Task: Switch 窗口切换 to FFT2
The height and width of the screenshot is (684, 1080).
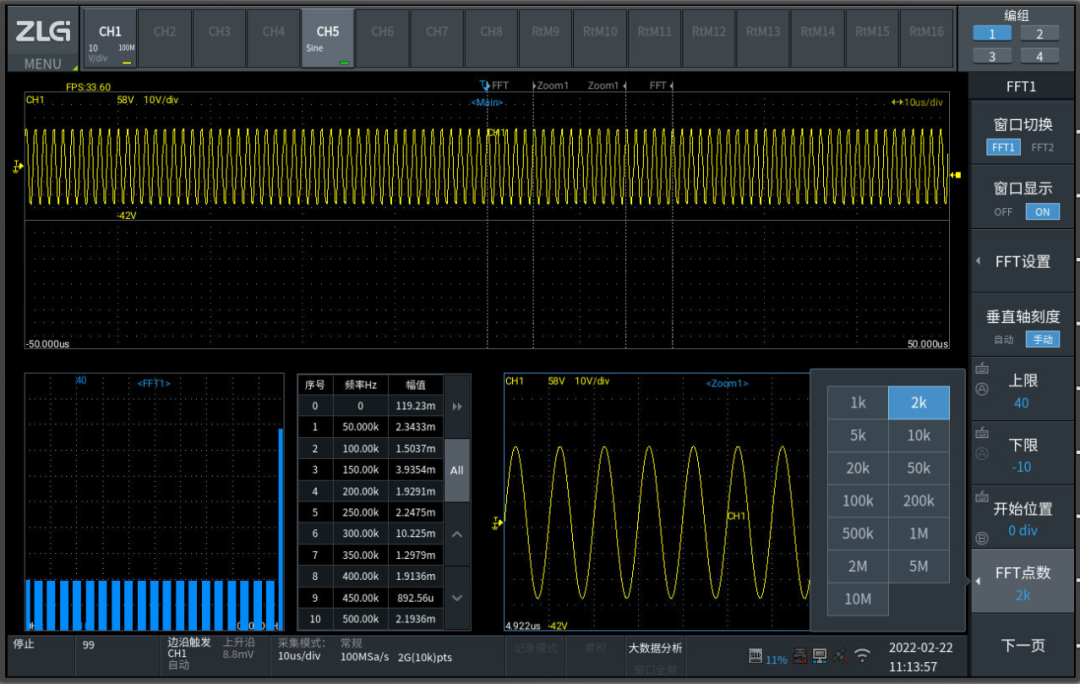Action: tap(1042, 147)
